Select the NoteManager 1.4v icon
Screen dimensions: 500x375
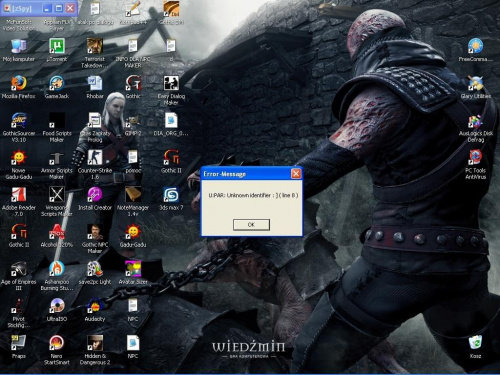133,195
